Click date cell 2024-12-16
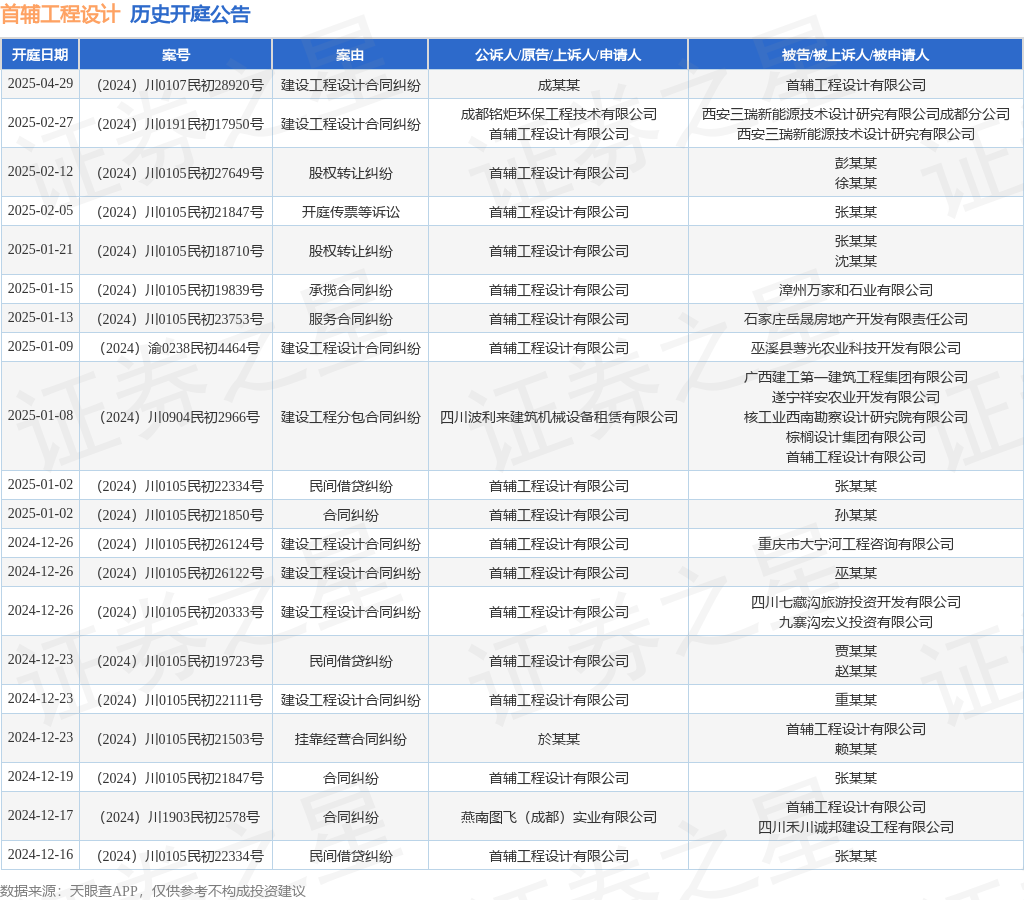Screen dimensions: 1024x900 pos(40,855)
